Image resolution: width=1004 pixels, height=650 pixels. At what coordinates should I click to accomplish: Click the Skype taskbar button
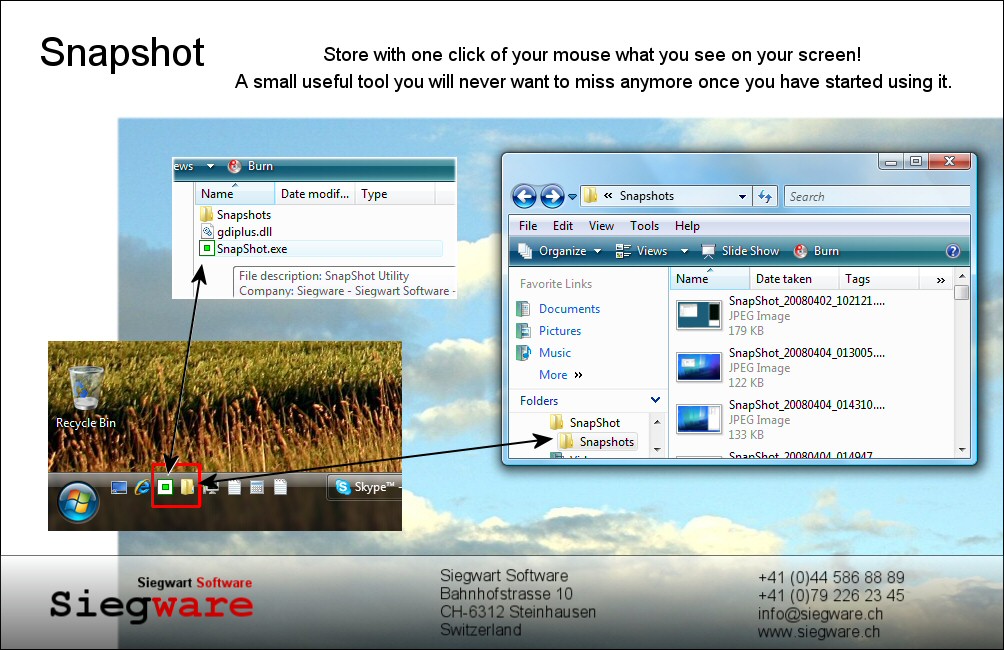[x=365, y=487]
